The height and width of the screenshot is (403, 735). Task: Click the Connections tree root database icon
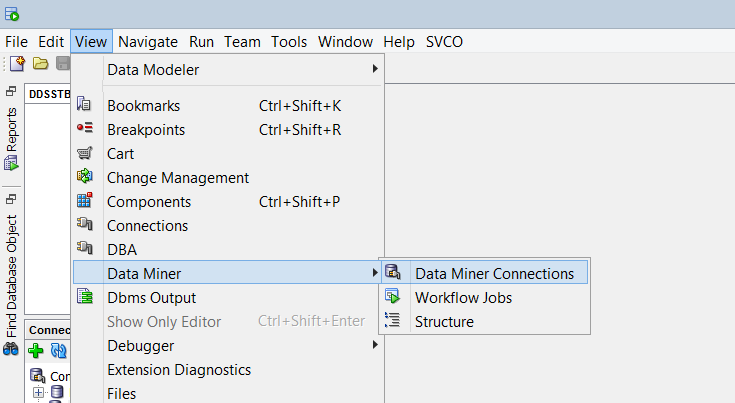click(38, 375)
